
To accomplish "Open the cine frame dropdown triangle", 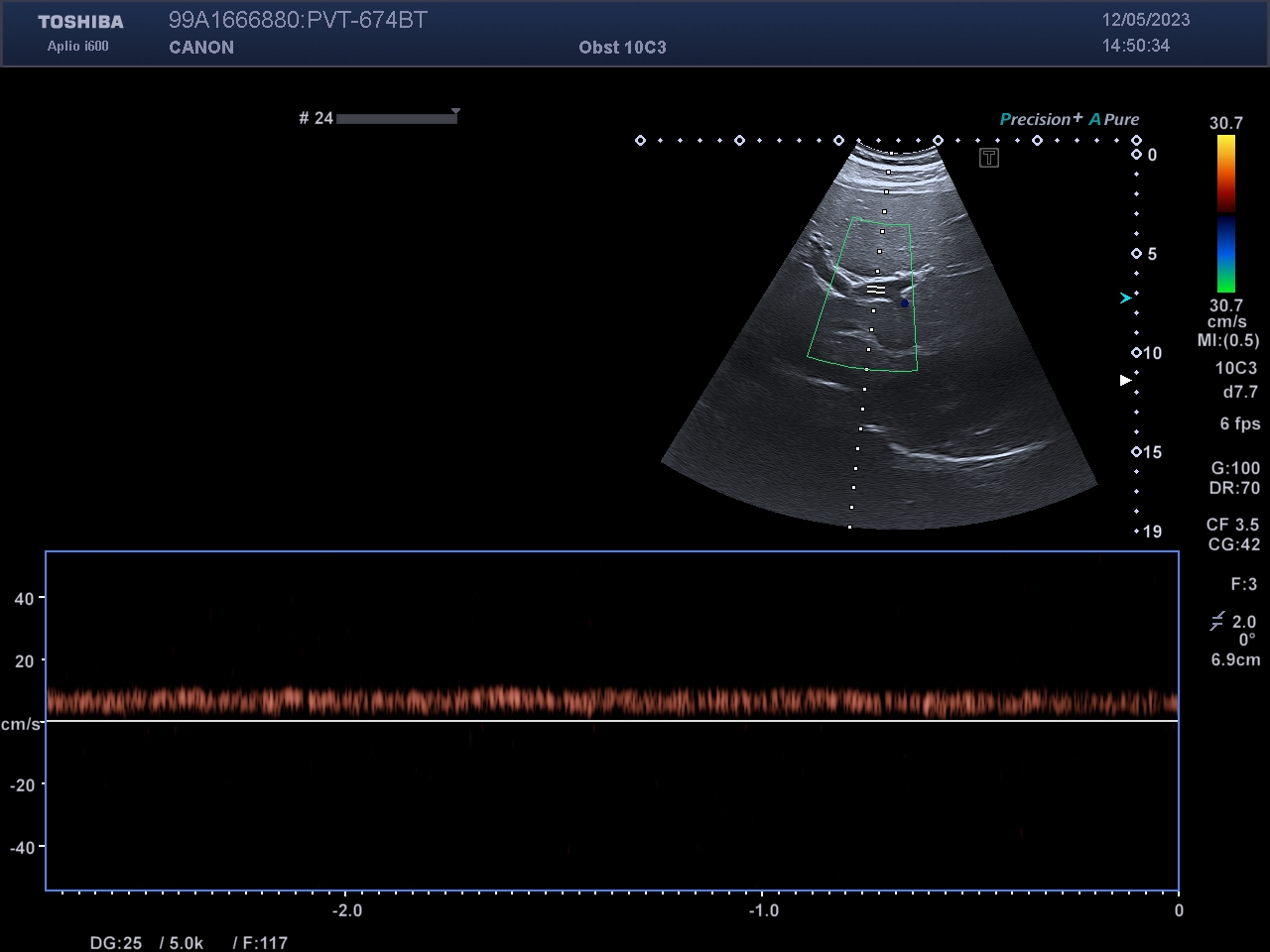I will point(455,111).
